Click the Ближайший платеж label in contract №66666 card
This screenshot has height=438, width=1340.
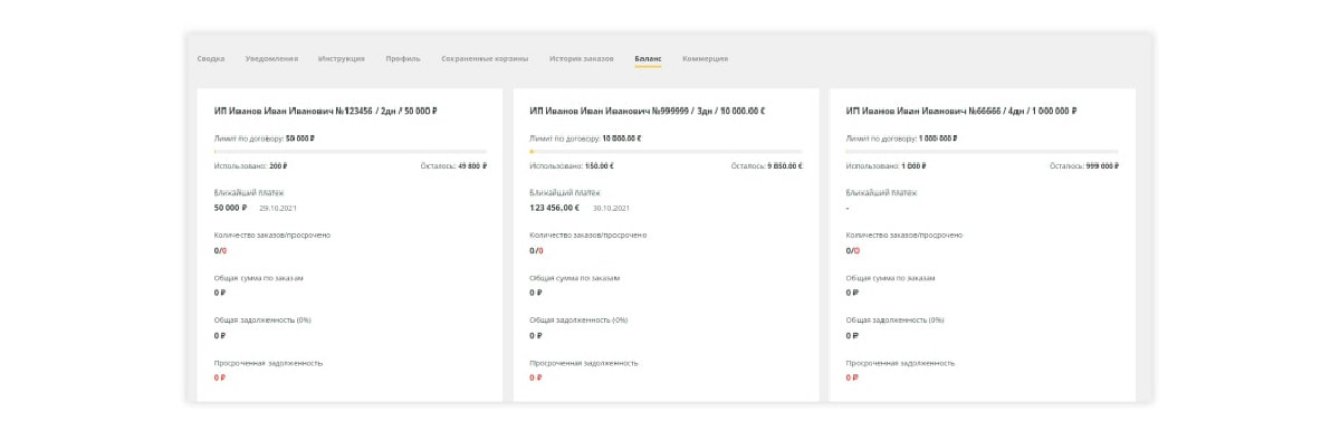(882, 192)
